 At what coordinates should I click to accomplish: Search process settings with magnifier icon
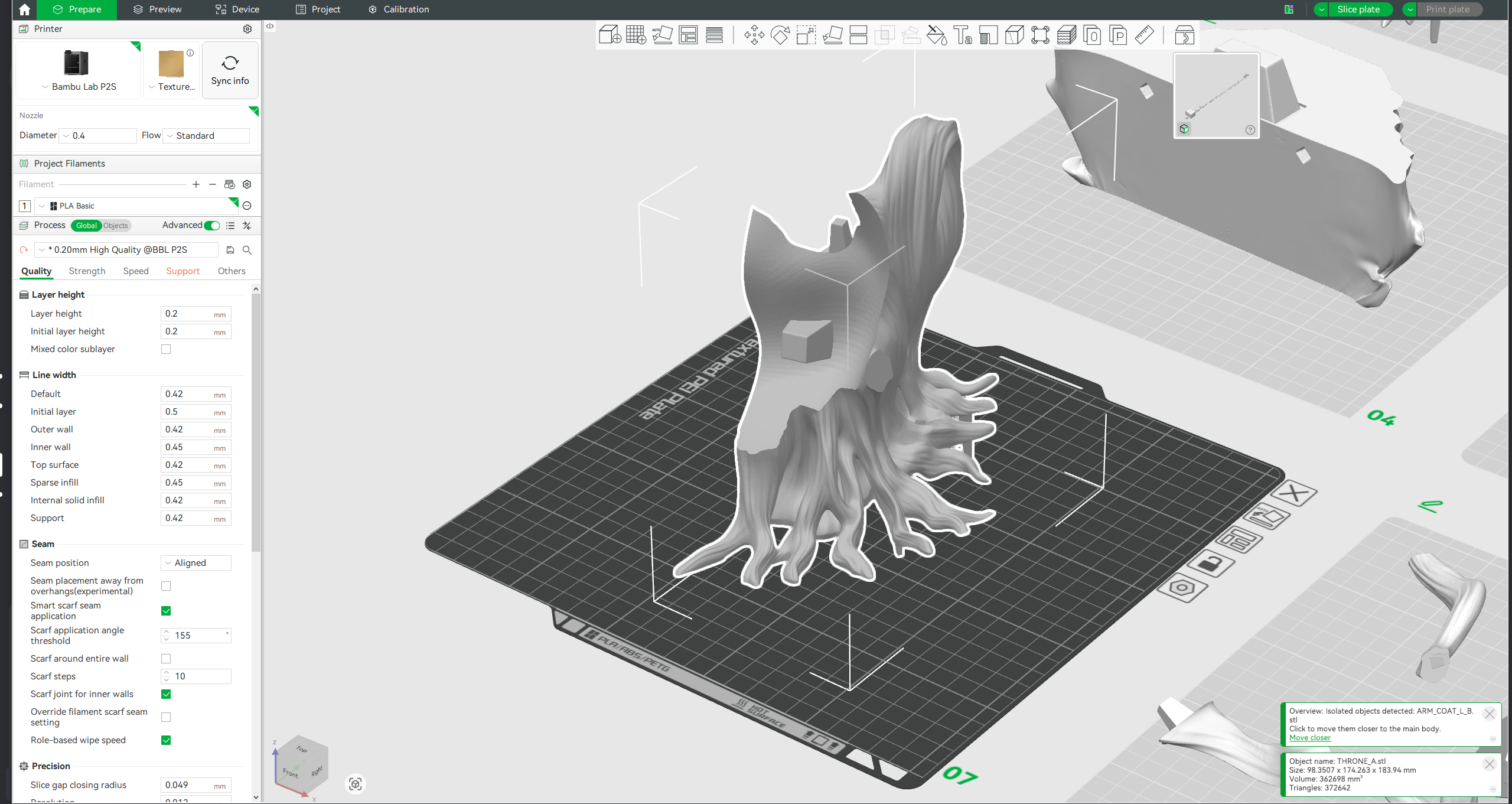247,250
